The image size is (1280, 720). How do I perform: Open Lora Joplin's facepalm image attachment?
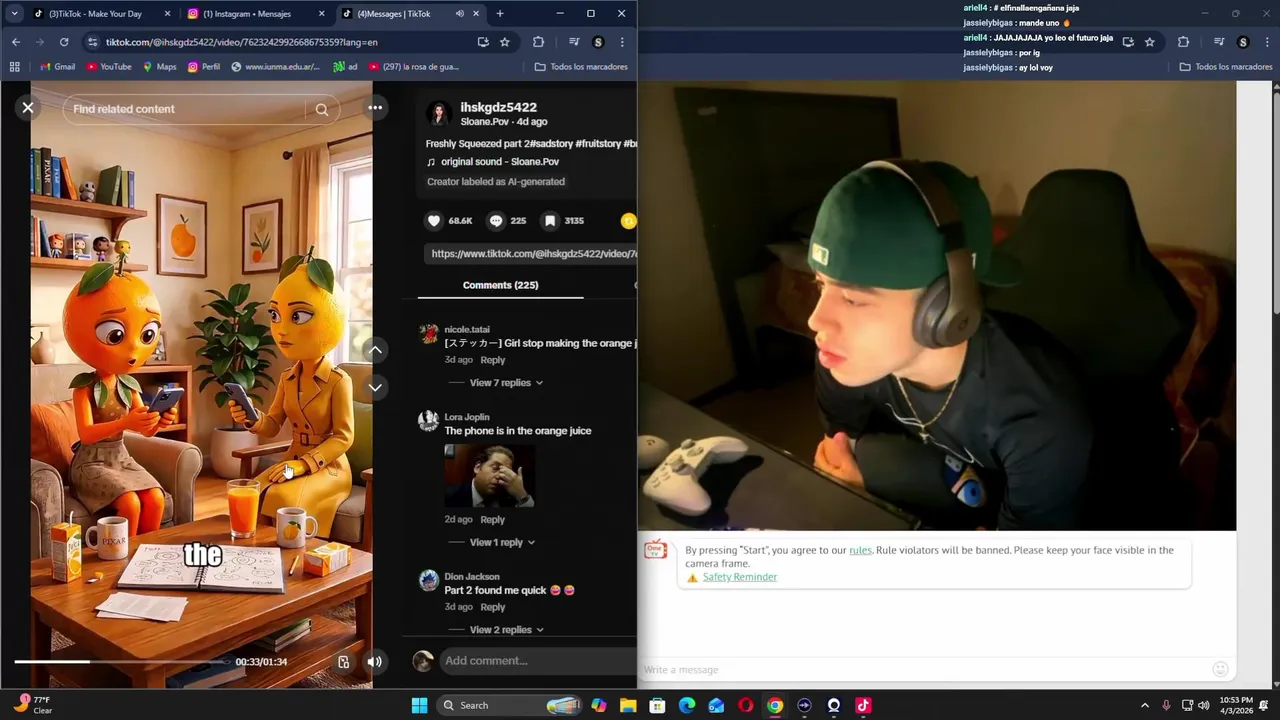click(x=490, y=476)
